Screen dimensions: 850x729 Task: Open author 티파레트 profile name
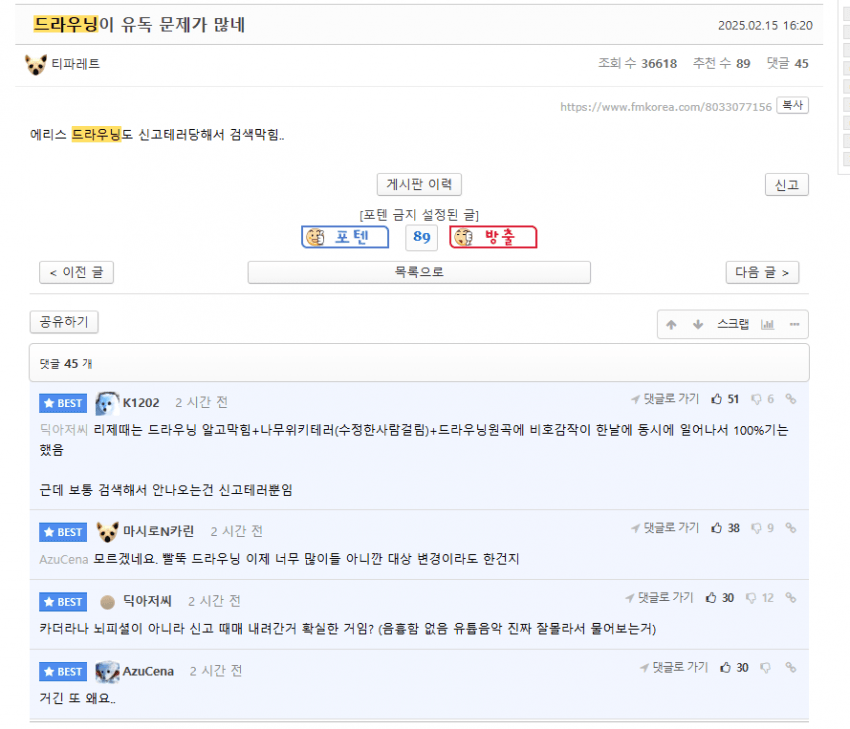pos(75,64)
